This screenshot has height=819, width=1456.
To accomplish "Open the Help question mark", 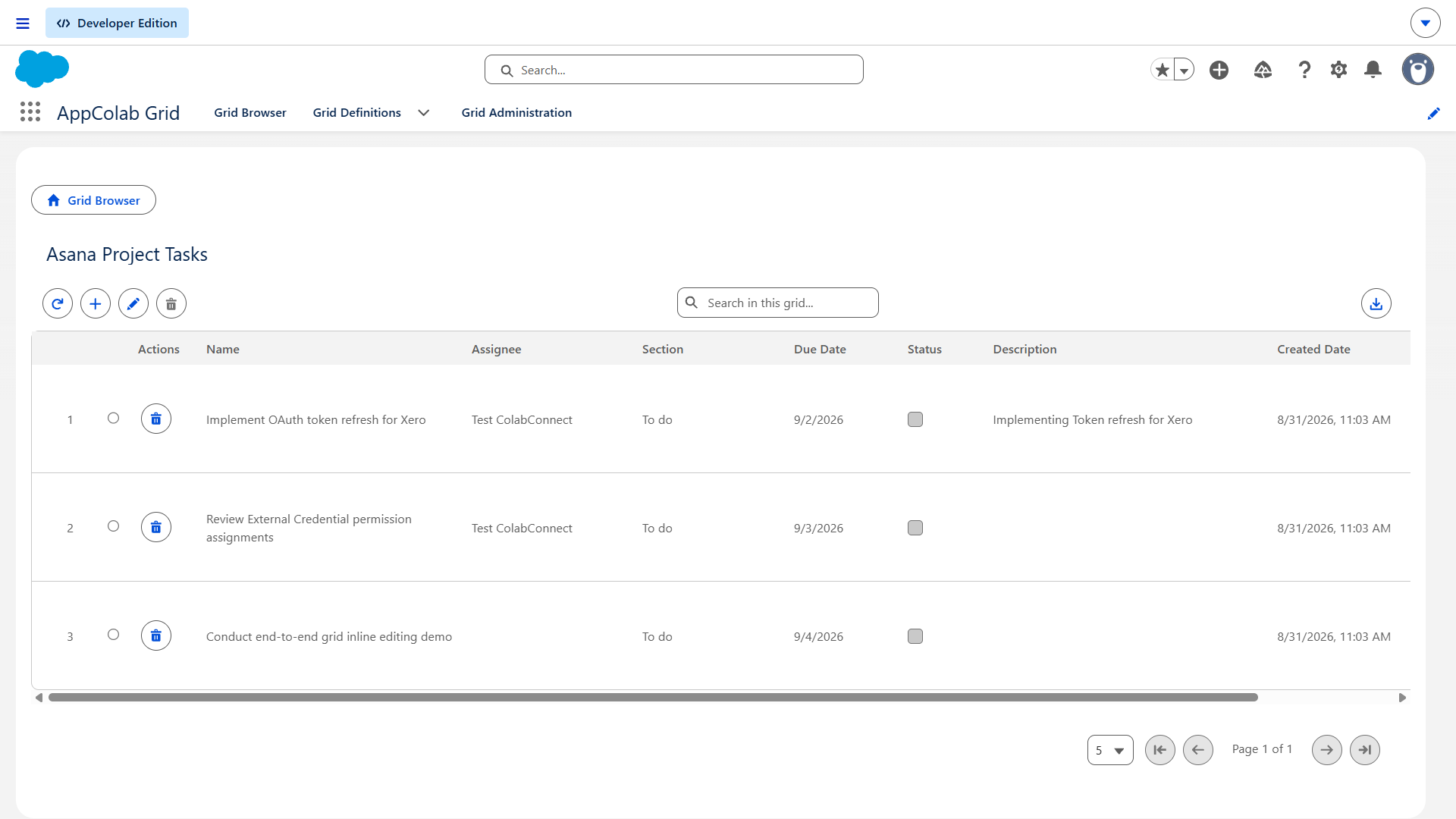I will click(1304, 70).
